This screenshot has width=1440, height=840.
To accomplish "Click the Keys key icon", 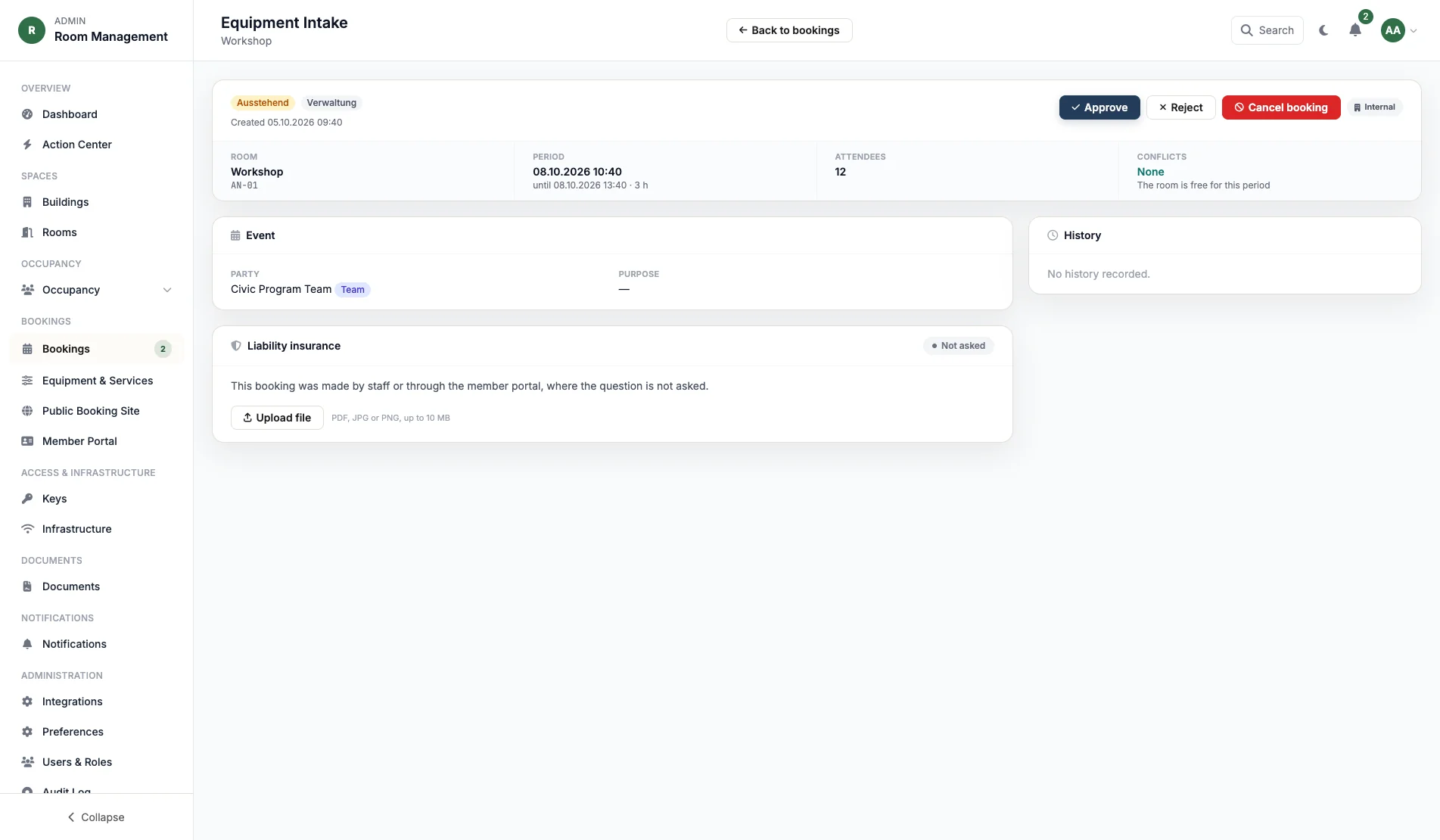I will click(x=27, y=499).
